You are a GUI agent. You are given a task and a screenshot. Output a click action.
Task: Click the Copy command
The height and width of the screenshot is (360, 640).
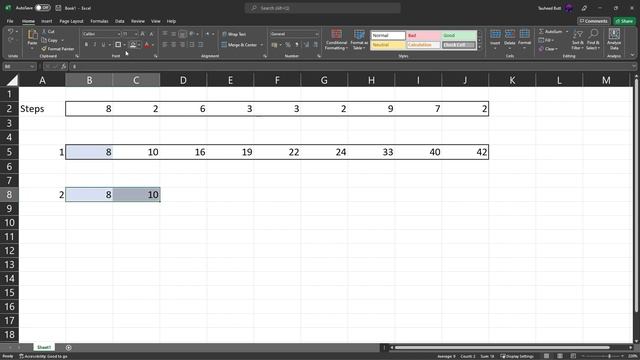(50, 40)
